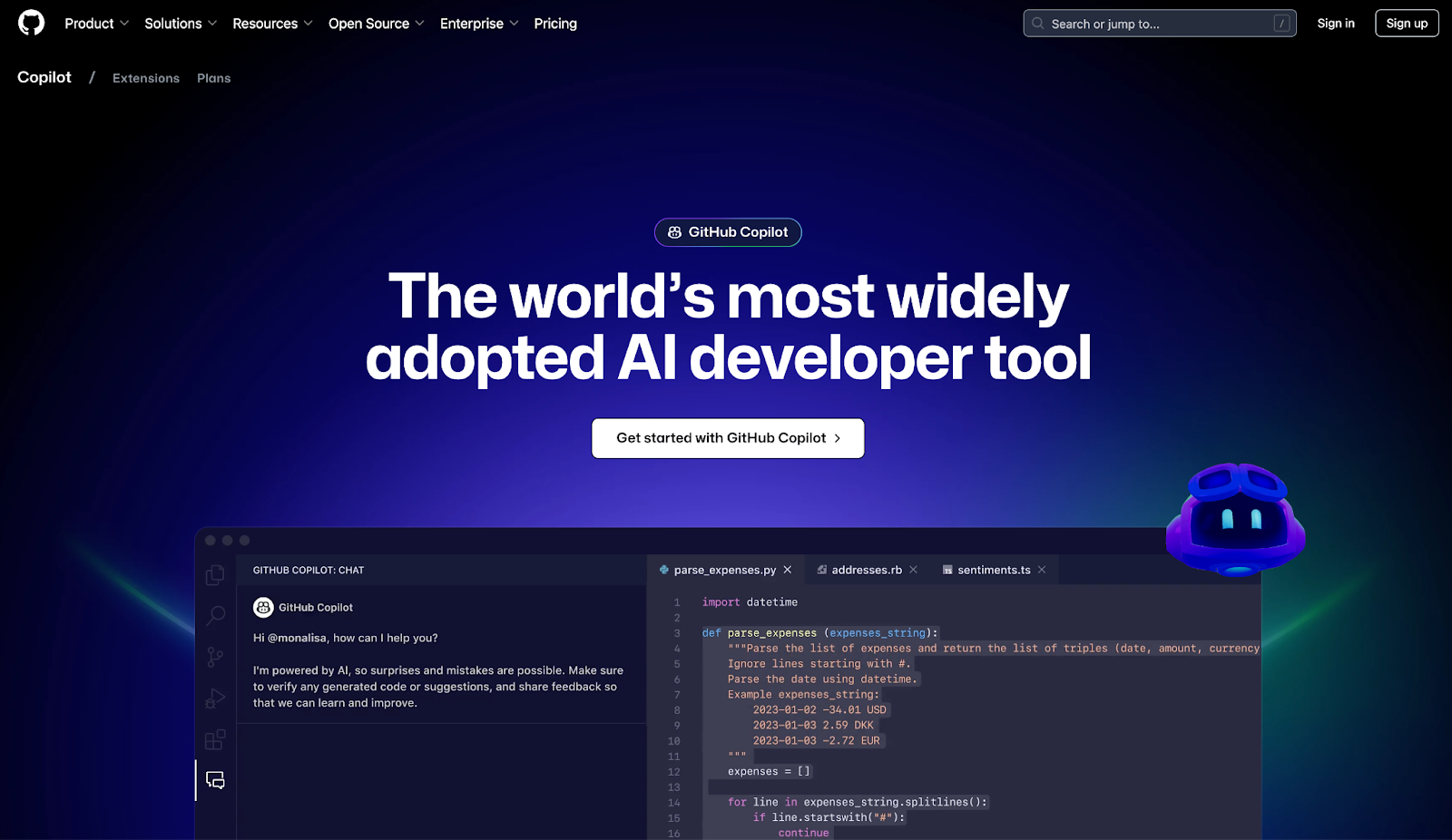Open the Pricing page

(555, 24)
